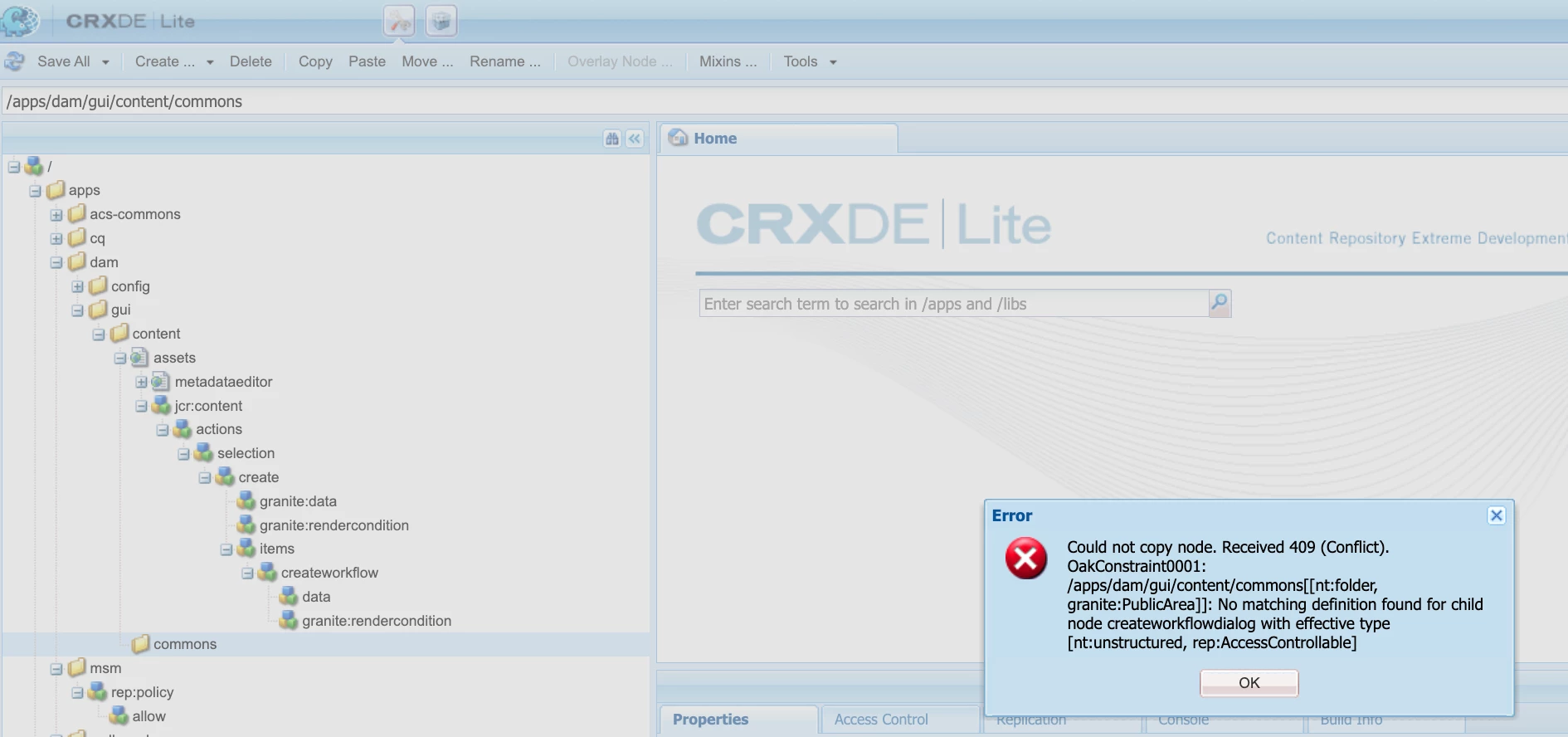Expand the metadataeditor node
This screenshot has width=1568, height=737.
141,382
